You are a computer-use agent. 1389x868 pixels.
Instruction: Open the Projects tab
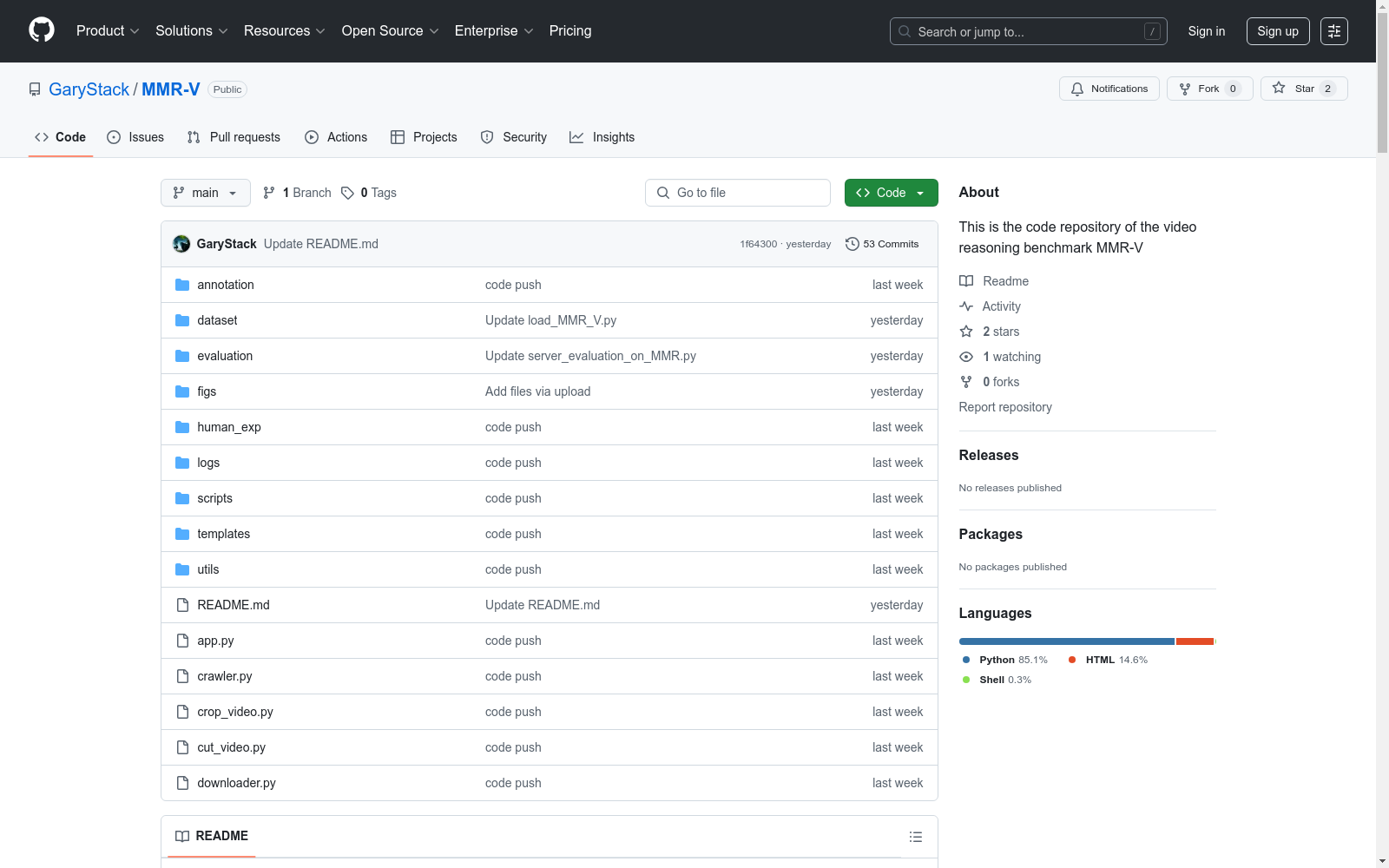424,137
